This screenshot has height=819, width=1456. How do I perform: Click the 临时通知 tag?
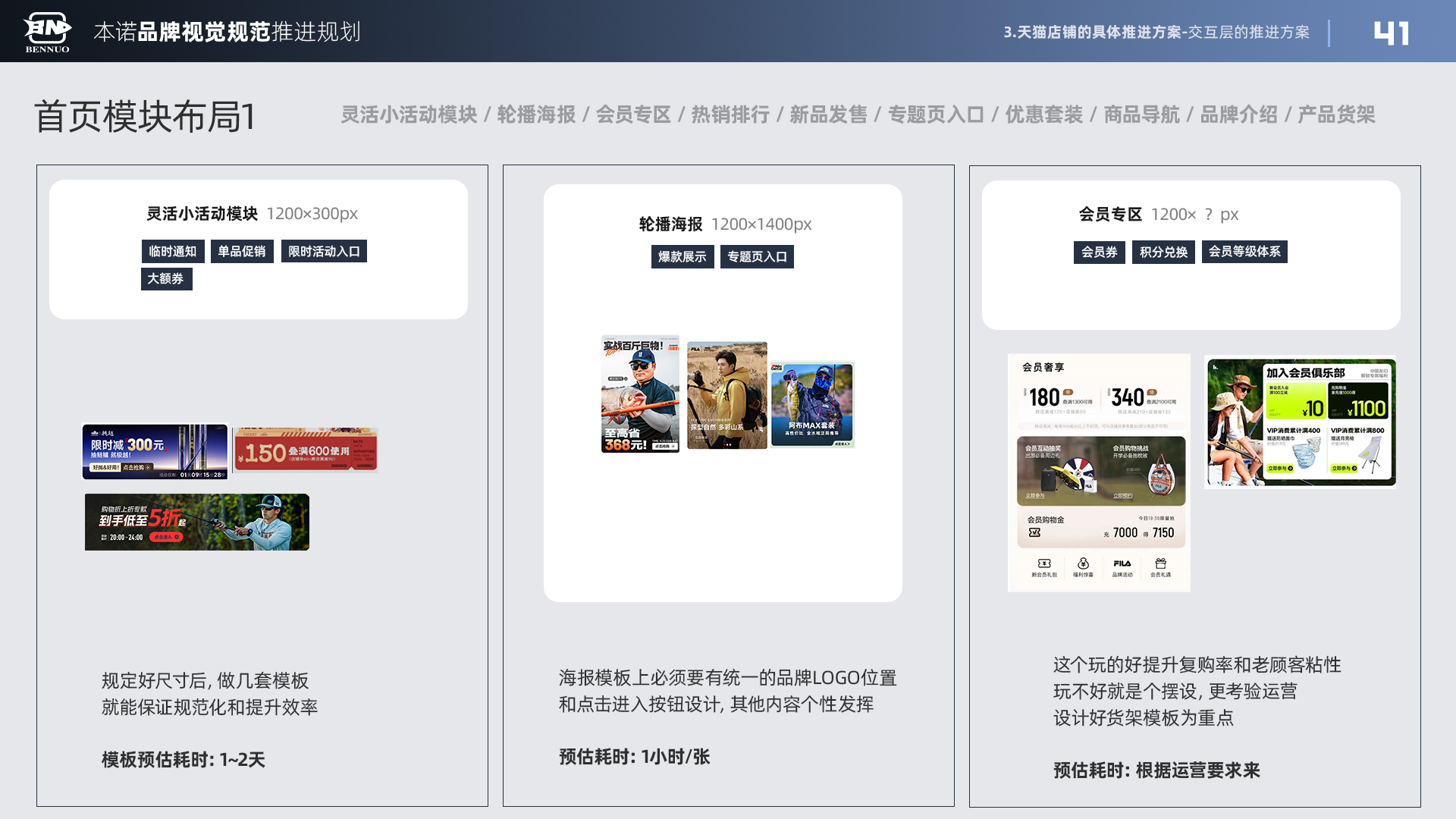coord(173,251)
